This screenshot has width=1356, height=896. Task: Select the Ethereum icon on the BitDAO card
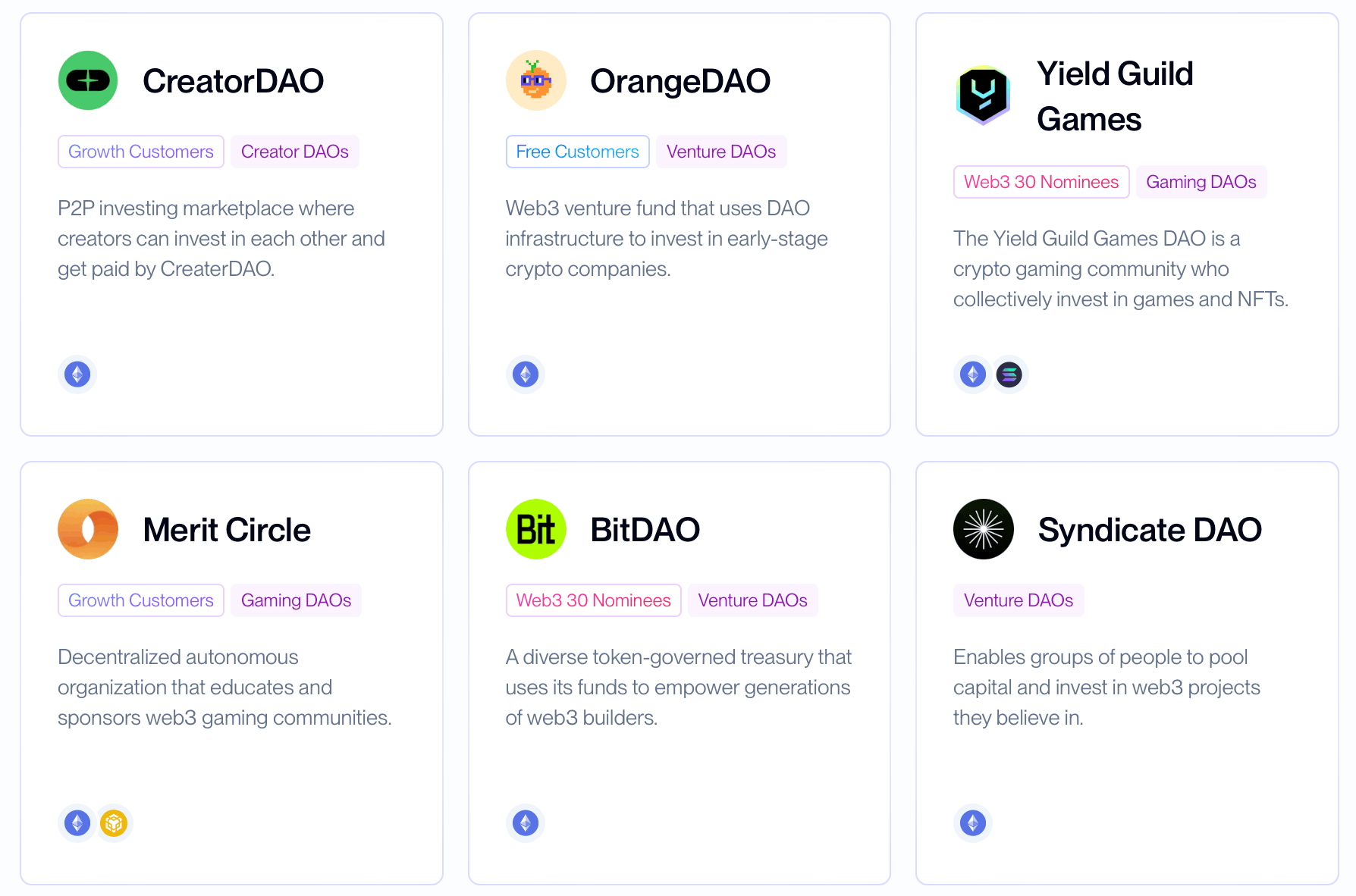(525, 822)
